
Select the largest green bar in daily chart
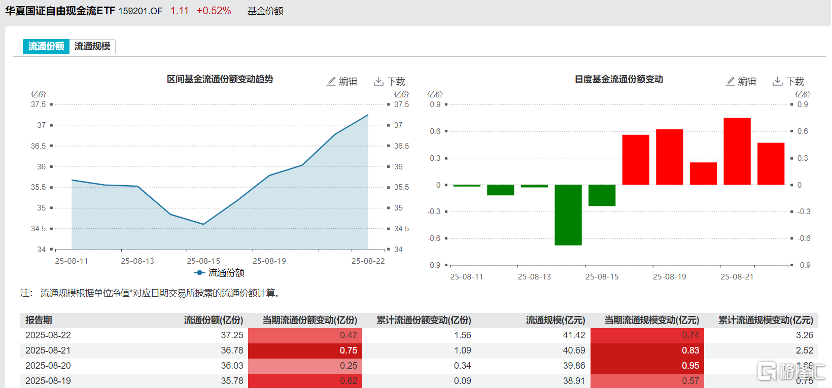[x=568, y=215]
